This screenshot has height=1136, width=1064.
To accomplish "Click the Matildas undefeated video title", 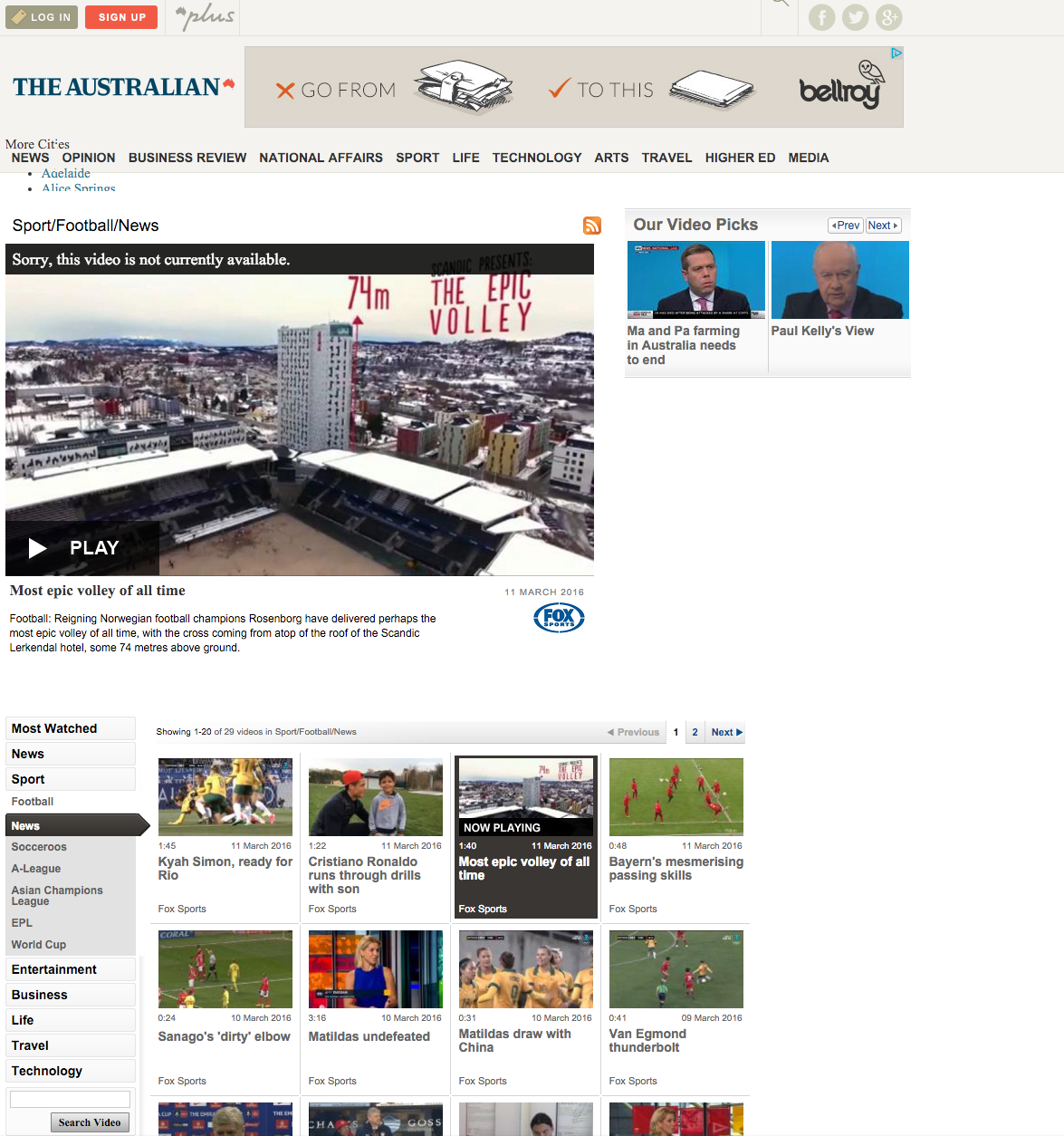I will pyautogui.click(x=369, y=1036).
